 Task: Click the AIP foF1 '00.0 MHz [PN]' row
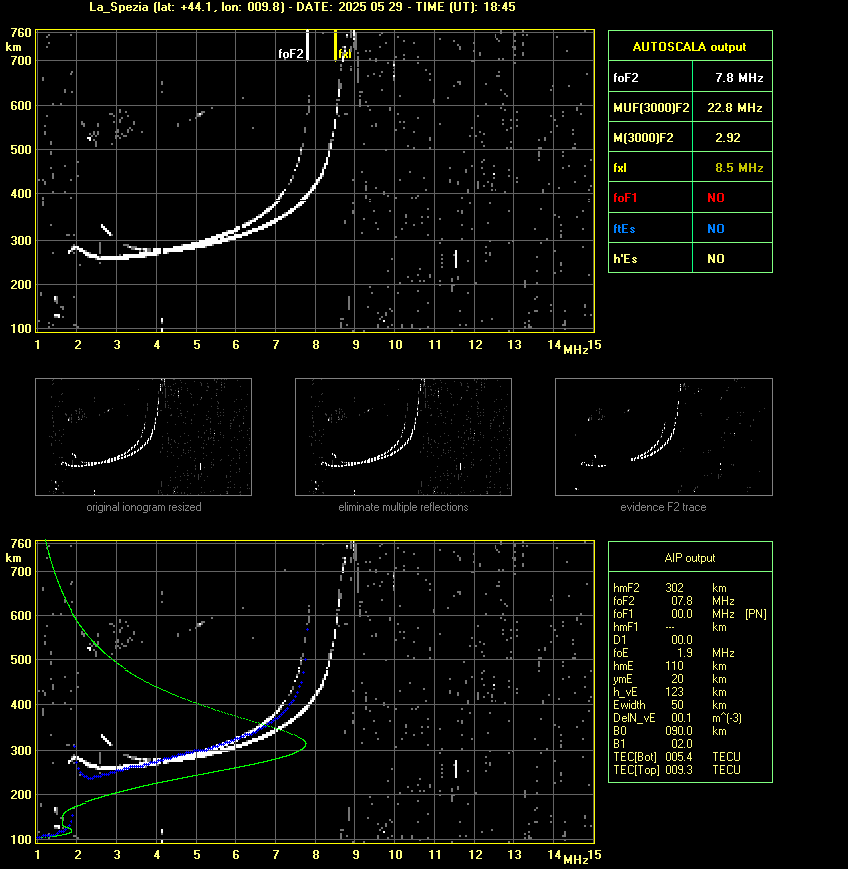pos(690,614)
